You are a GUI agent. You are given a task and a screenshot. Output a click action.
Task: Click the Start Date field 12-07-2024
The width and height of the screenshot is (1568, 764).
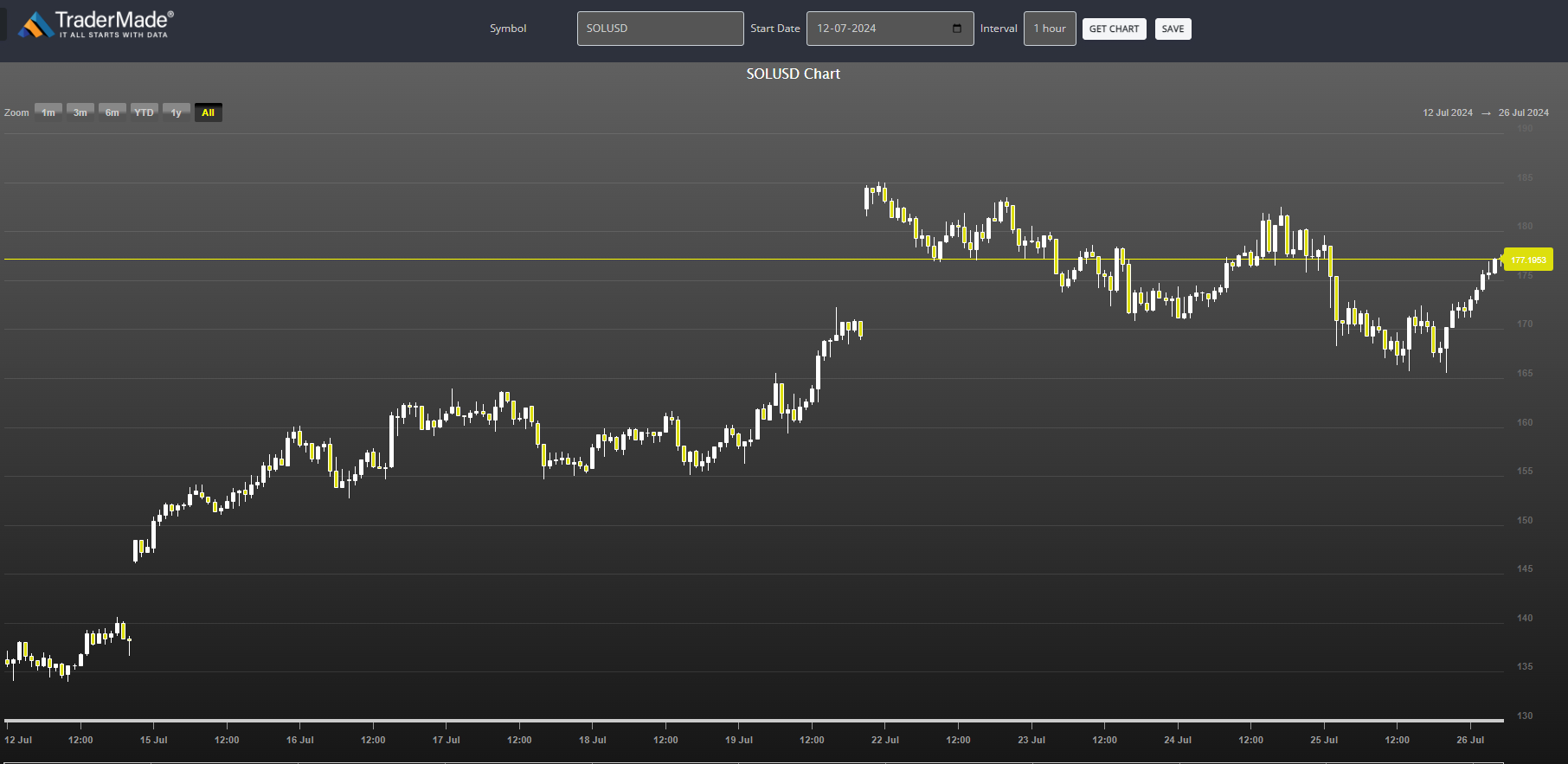(890, 29)
